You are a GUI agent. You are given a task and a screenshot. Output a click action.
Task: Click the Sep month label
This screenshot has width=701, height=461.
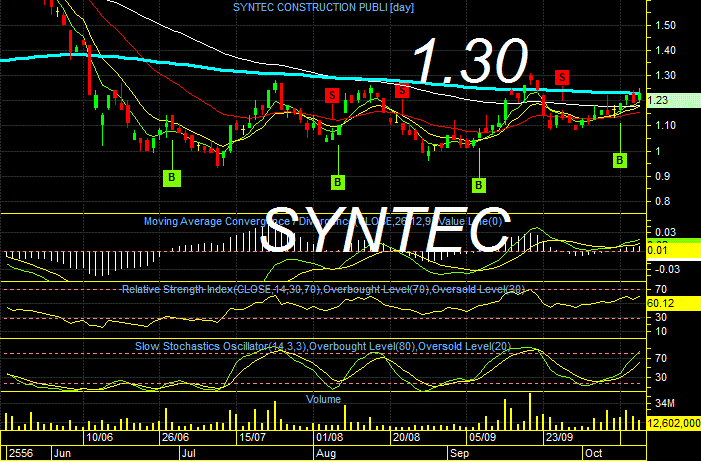pyautogui.click(x=460, y=453)
